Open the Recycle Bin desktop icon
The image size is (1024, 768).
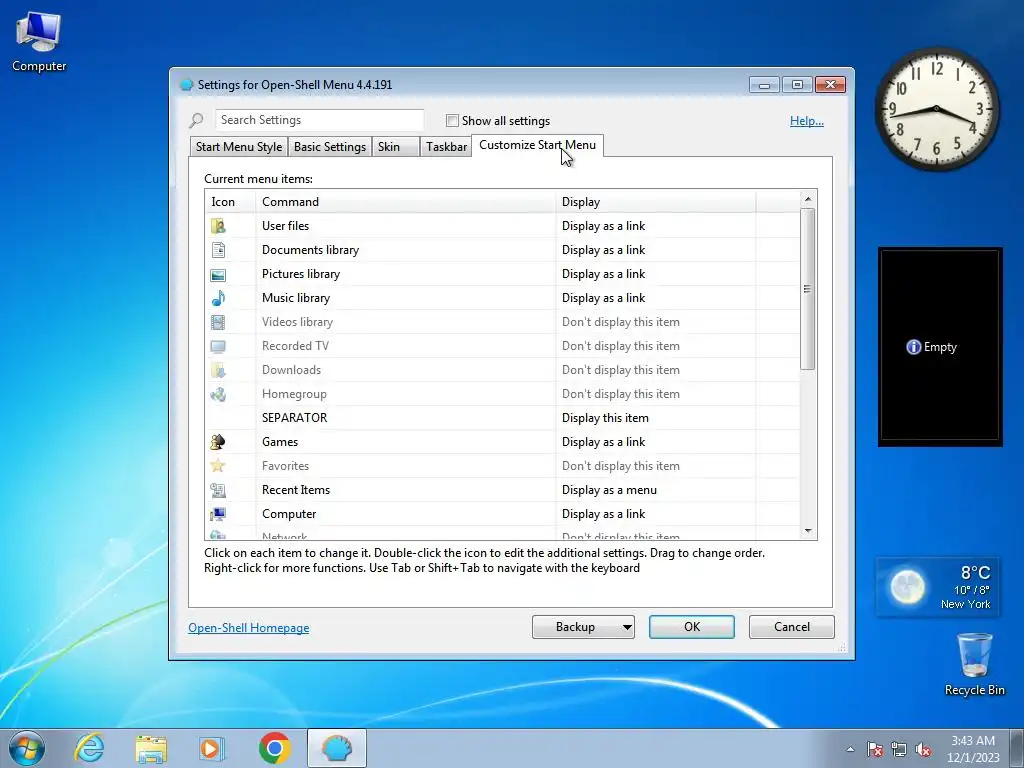pos(974,665)
